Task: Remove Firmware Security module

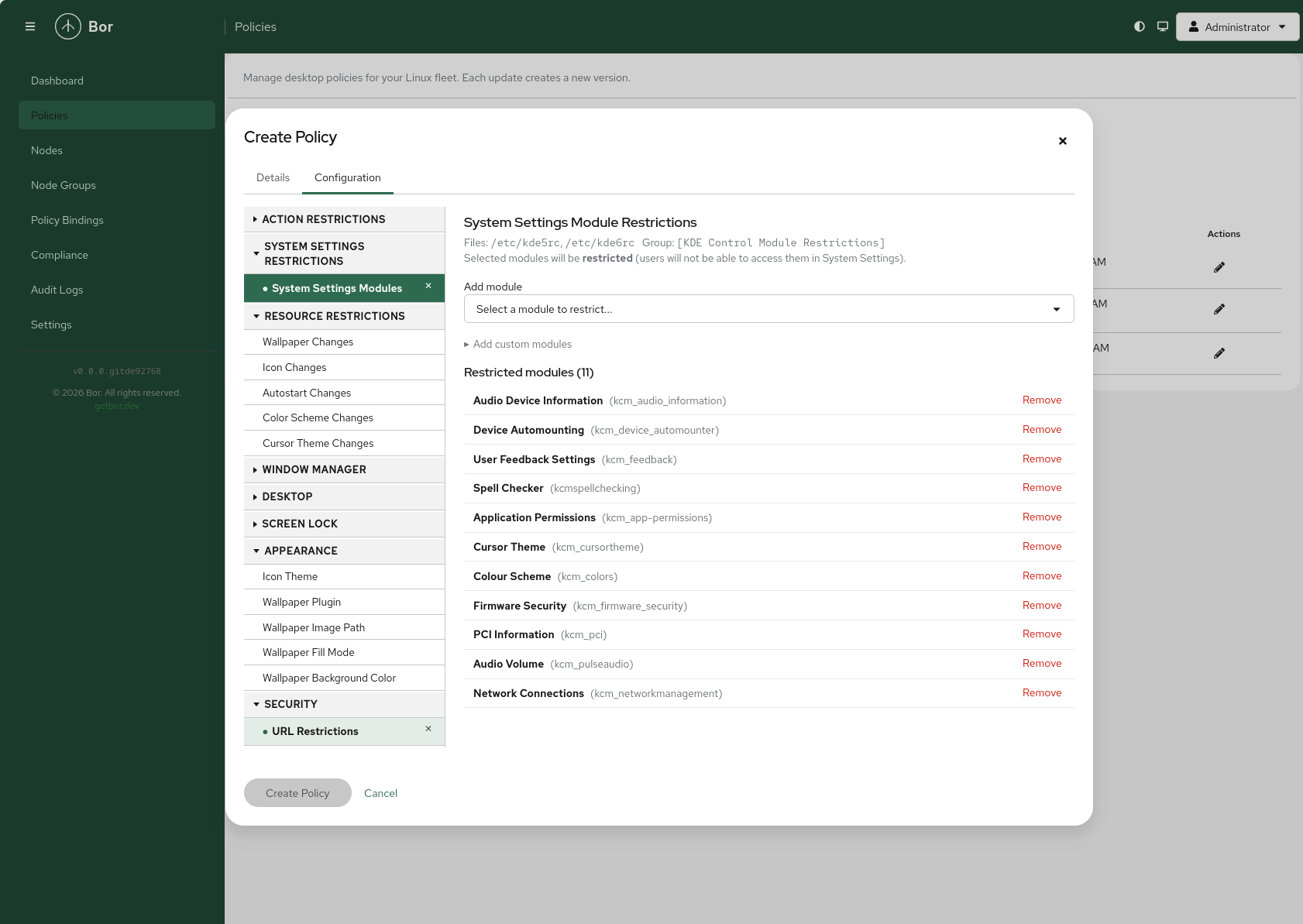Action: [1042, 606]
